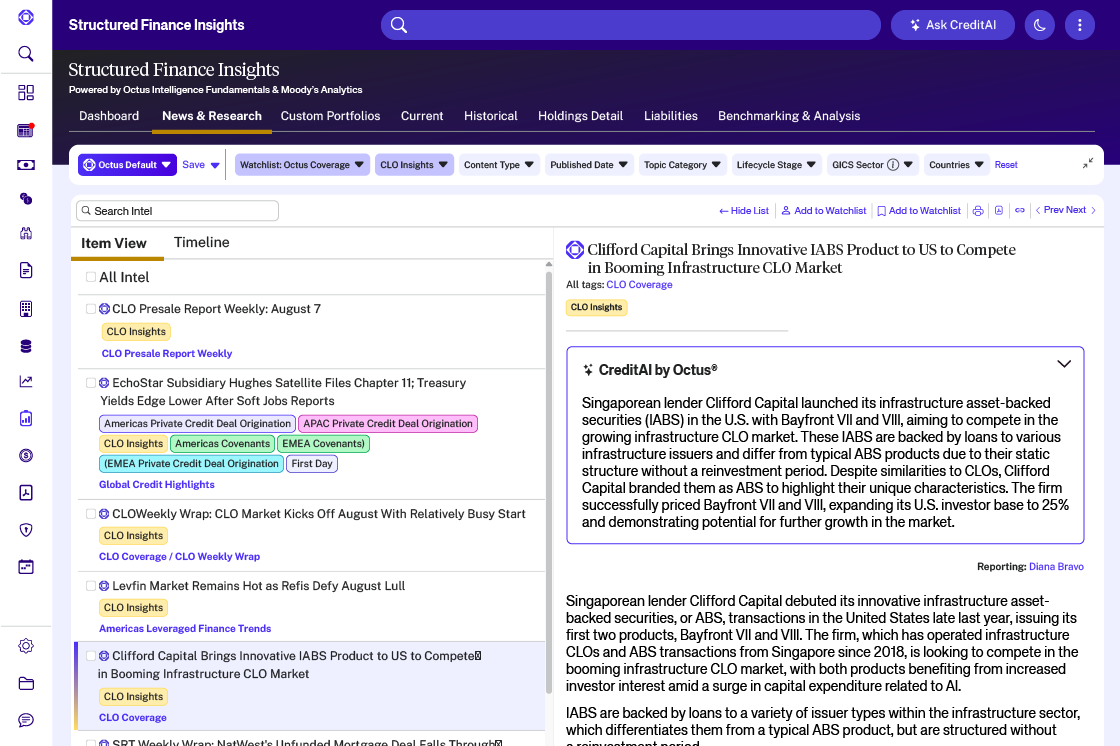This screenshot has height=746, width=1120.
Task: Check the EchoStar Subsidiary article checkbox
Action: click(91, 383)
